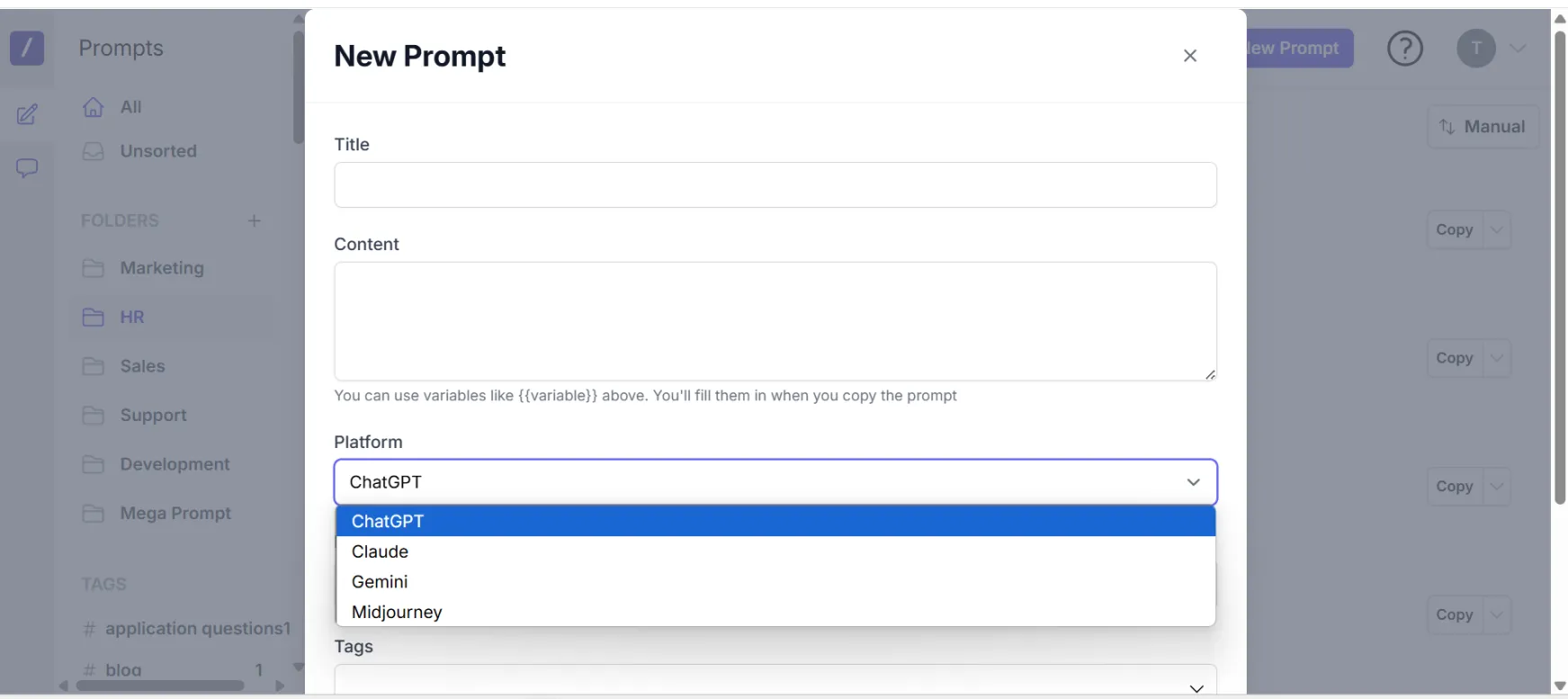Click the plus icon to add folder
The width and height of the screenshot is (1568, 699).
click(x=255, y=221)
